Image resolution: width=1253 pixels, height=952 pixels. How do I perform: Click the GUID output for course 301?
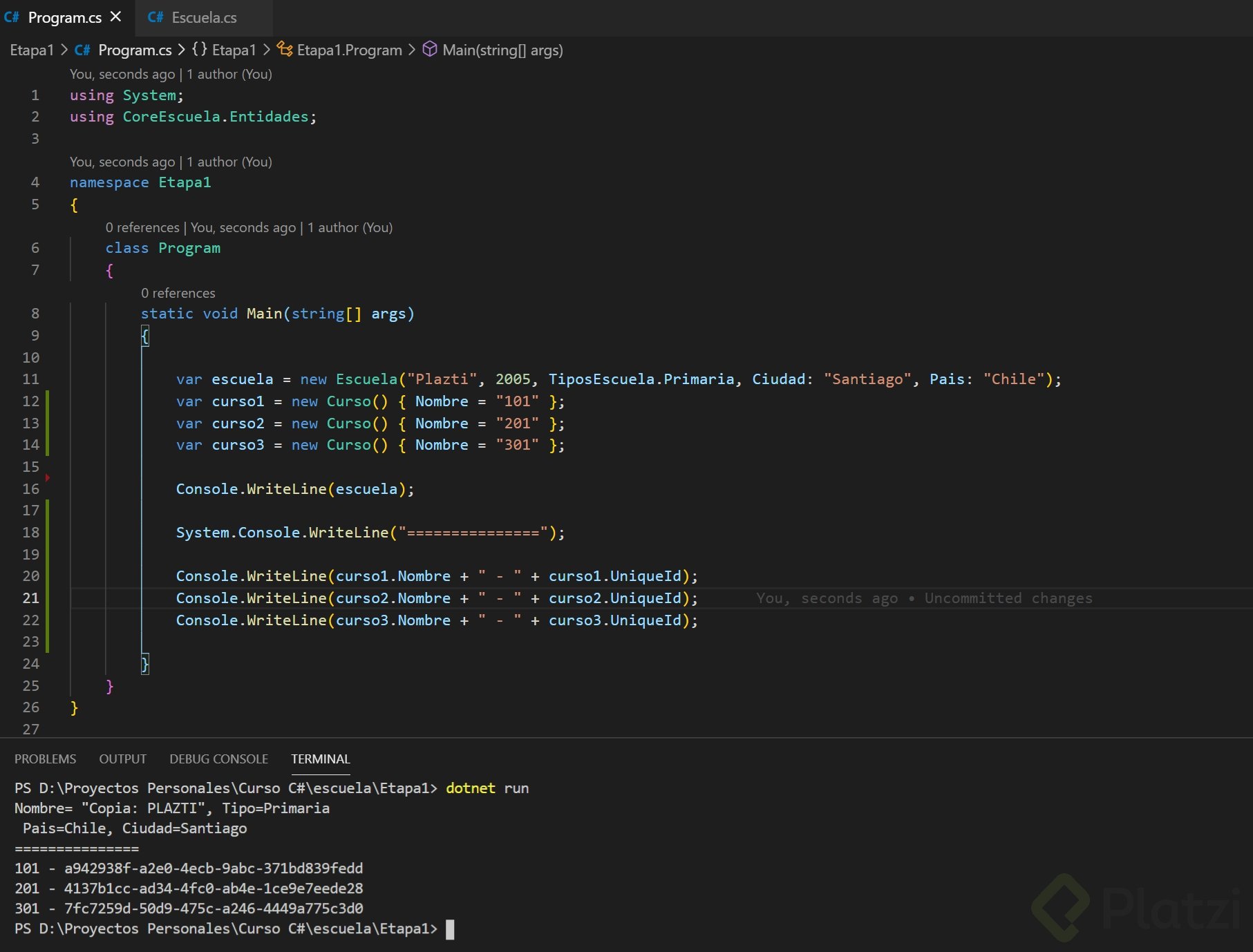pos(214,908)
